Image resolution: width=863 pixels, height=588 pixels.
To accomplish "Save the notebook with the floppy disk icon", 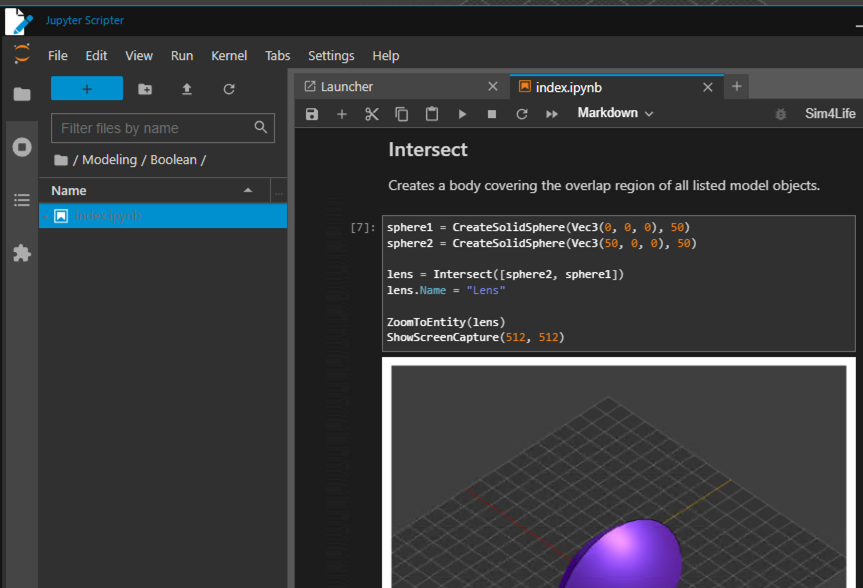I will pos(312,114).
